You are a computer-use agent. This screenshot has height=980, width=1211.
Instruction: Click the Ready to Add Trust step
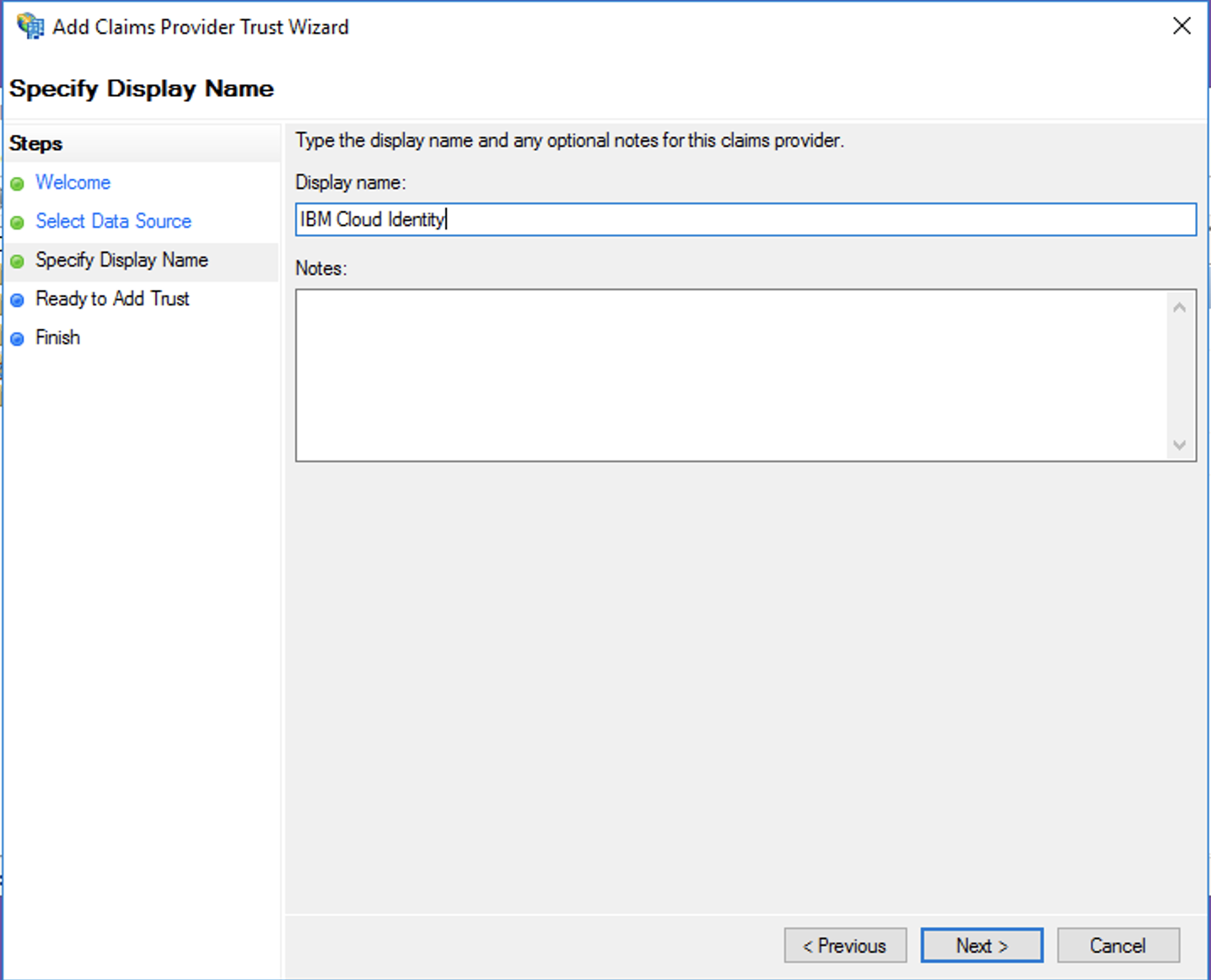112,299
